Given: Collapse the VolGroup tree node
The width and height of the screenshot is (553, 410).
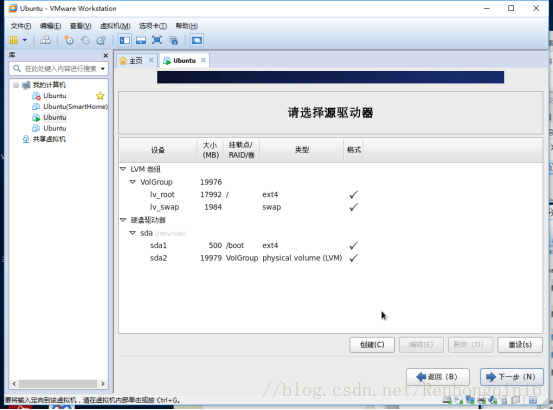Looking at the screenshot, I should tap(133, 182).
